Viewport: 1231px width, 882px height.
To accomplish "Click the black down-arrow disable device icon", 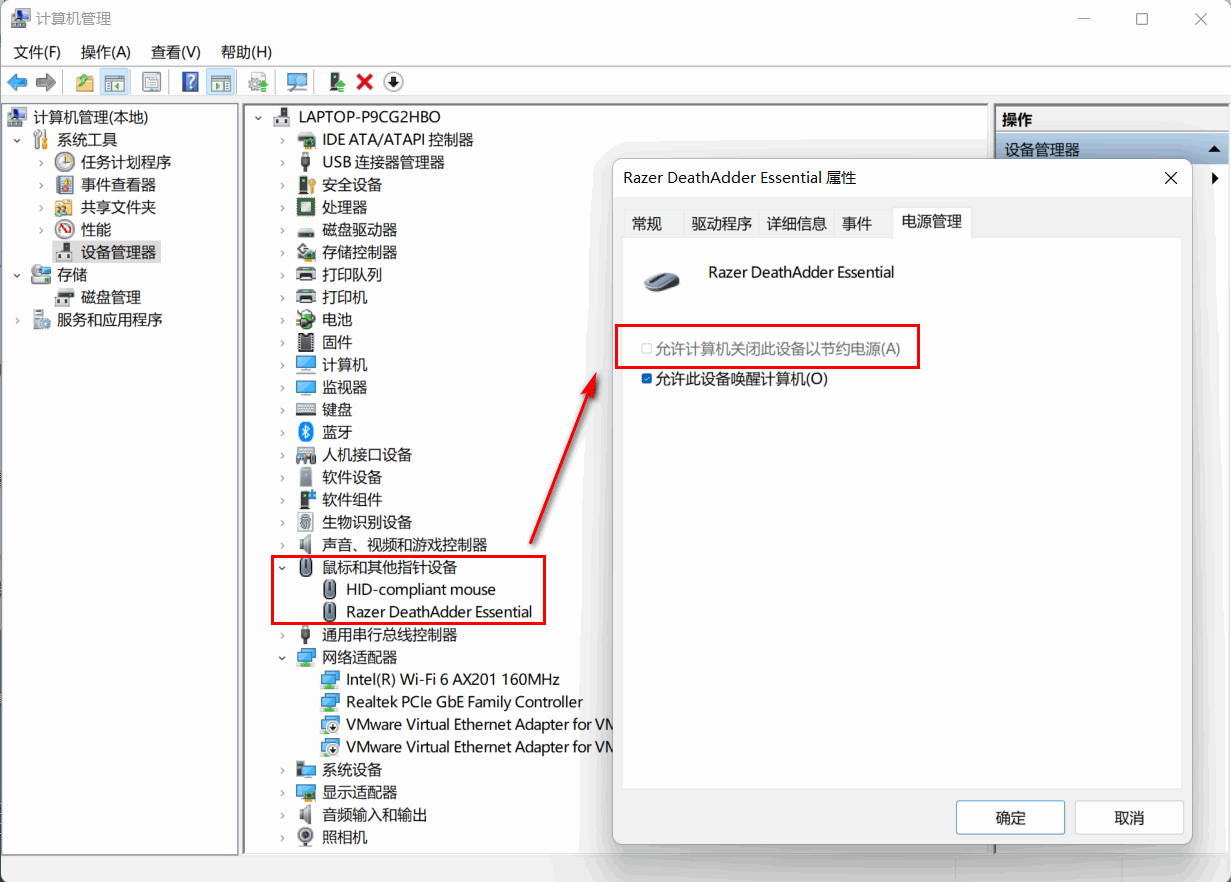I will click(x=393, y=82).
